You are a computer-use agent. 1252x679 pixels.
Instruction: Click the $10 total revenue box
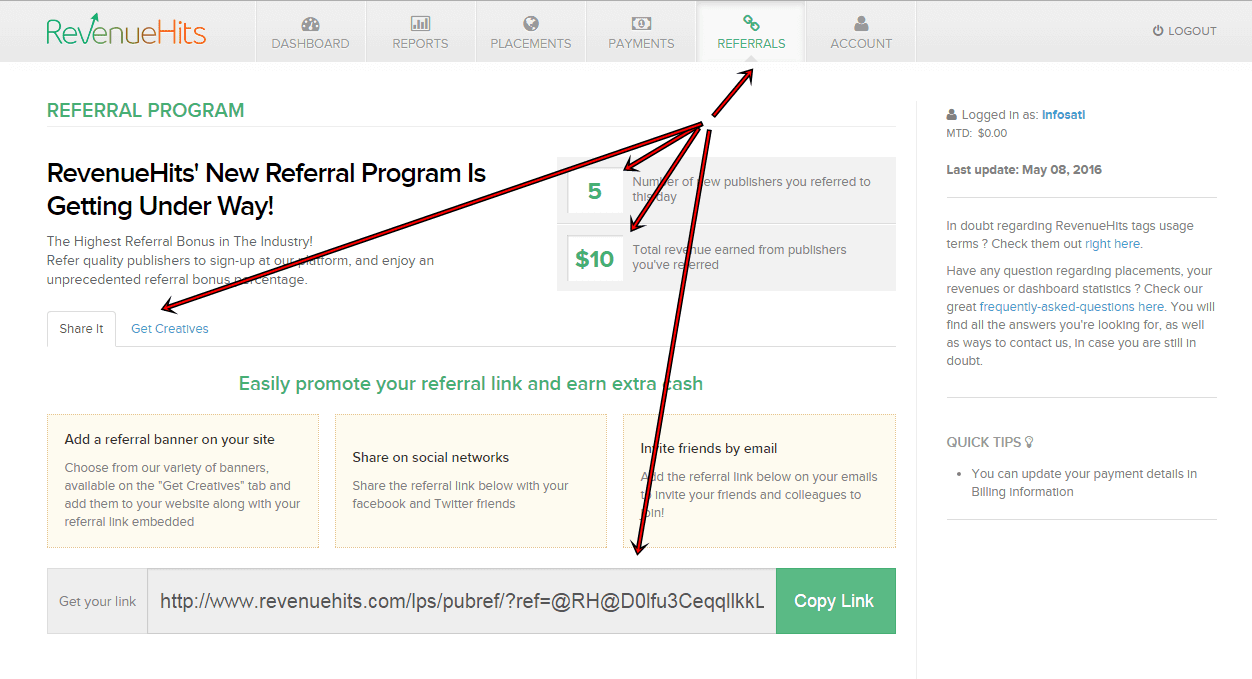click(594, 259)
